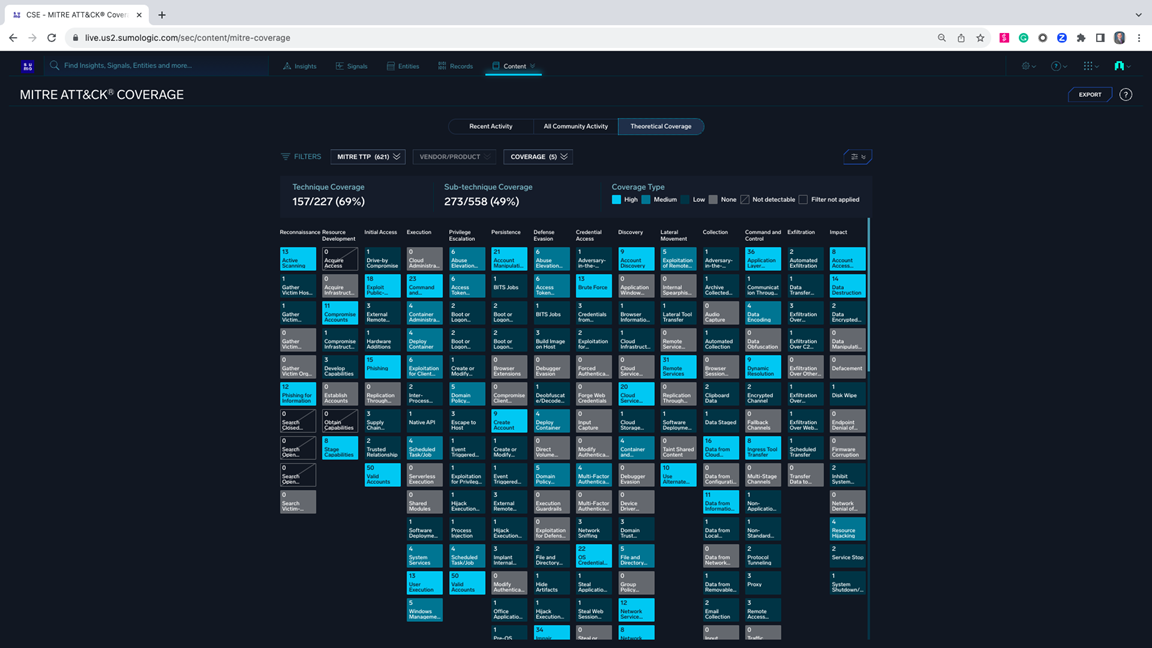The width and height of the screenshot is (1152, 648).
Task: Open the apps grid menu
Action: pyautogui.click(x=1090, y=66)
